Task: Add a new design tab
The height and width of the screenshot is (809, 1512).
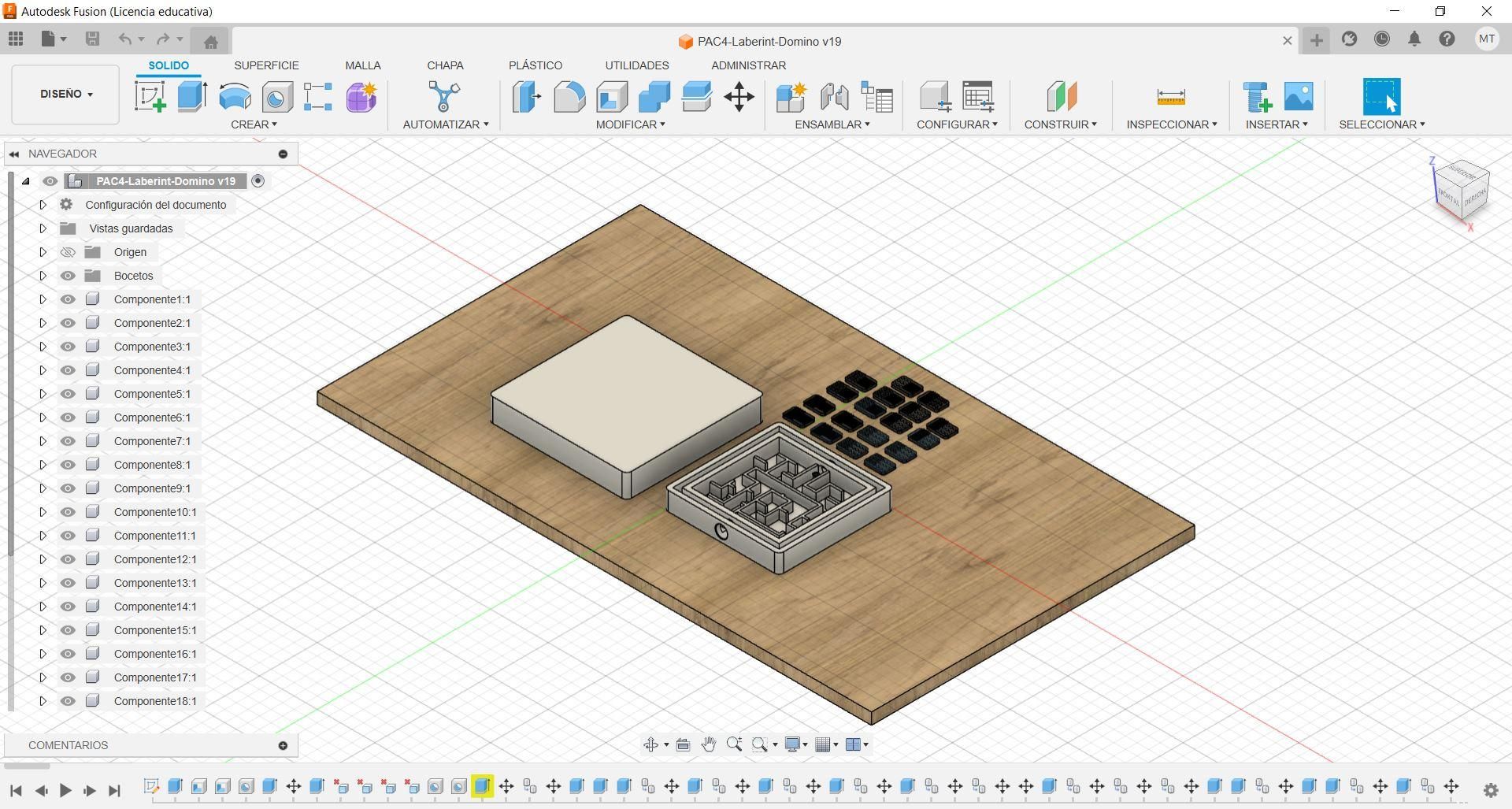Action: click(1316, 40)
